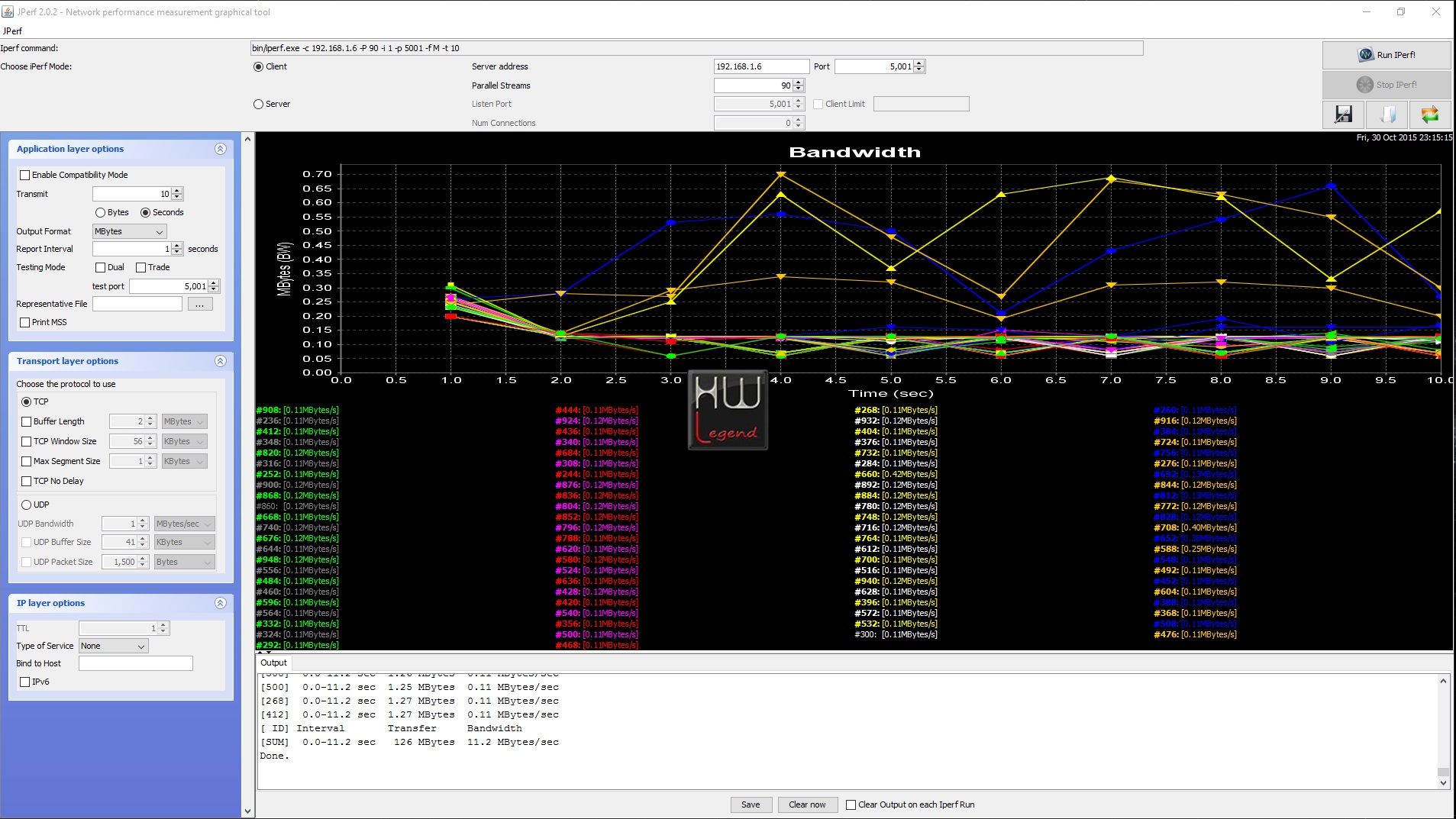The width and height of the screenshot is (1456, 819).
Task: Click the load configuration folder icon
Action: point(1387,114)
